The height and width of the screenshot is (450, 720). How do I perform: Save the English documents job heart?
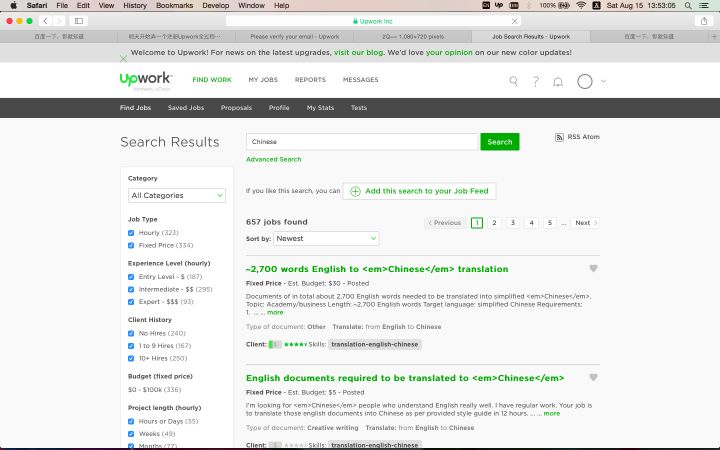pos(593,377)
